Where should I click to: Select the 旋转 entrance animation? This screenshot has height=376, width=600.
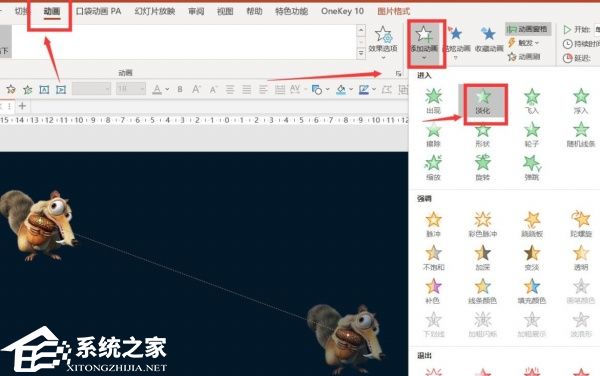click(x=483, y=168)
